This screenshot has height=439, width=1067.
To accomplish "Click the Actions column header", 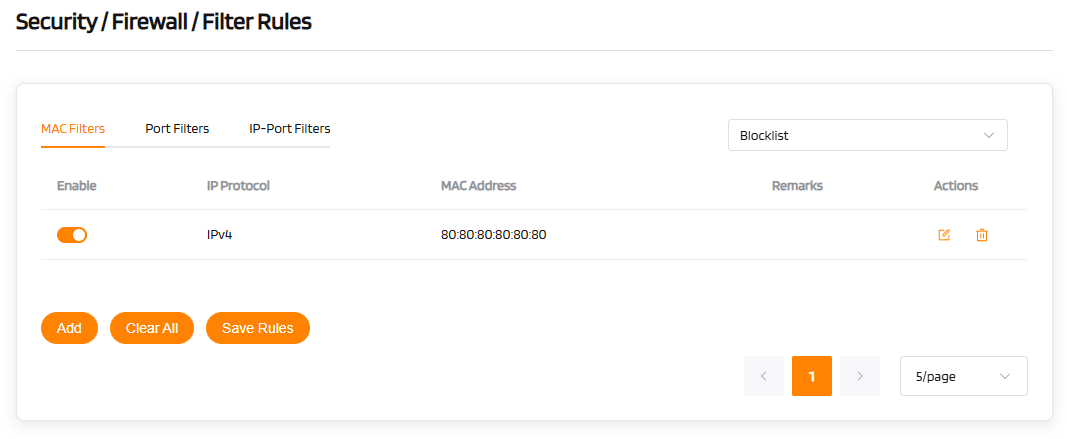I will tap(955, 186).
